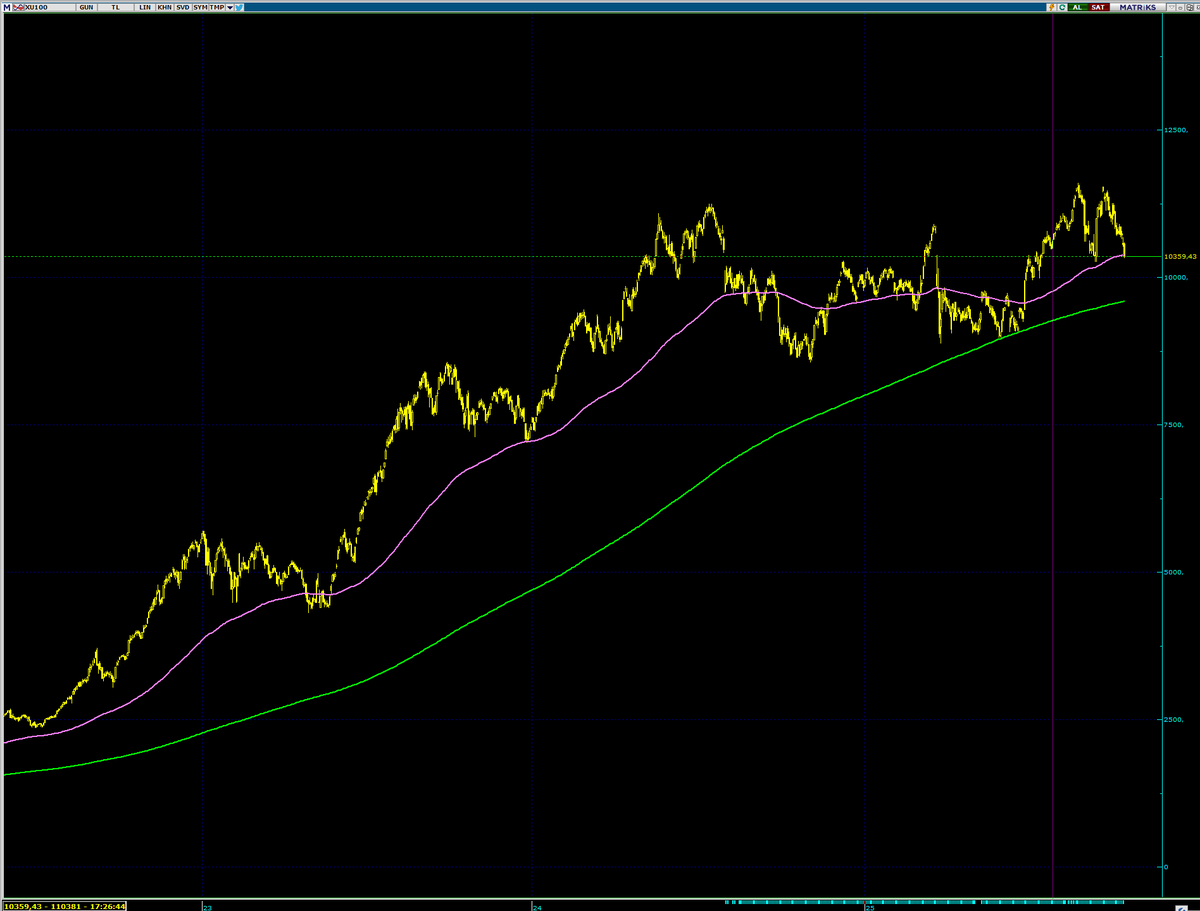Click the Matriks M logo icon
The image size is (1200, 911).
(x=6, y=7)
